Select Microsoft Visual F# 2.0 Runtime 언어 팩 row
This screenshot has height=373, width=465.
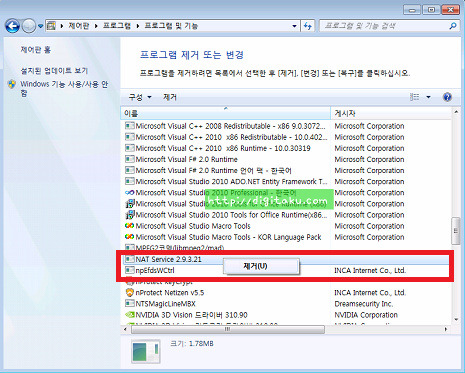pyautogui.click(x=286, y=170)
